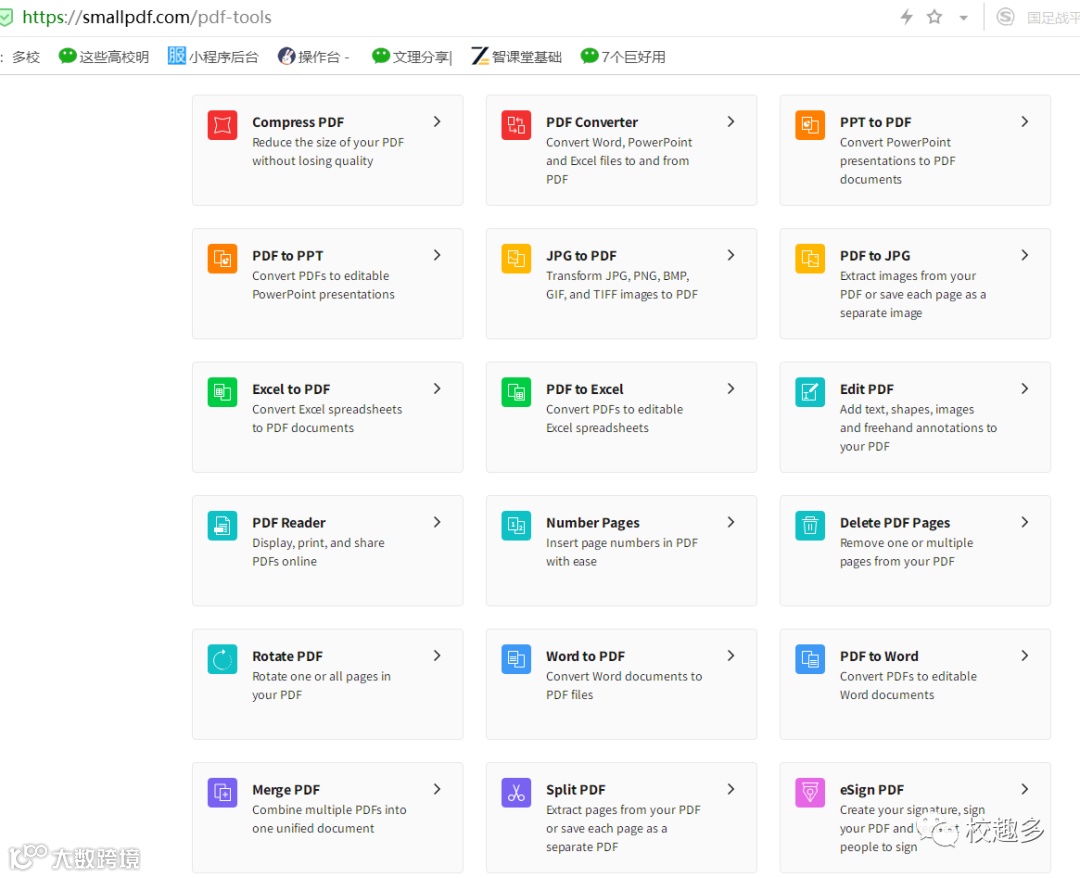Viewport: 1080px width, 878px height.
Task: Click 'Combine multiple PDFs into' description
Action: click(x=329, y=810)
